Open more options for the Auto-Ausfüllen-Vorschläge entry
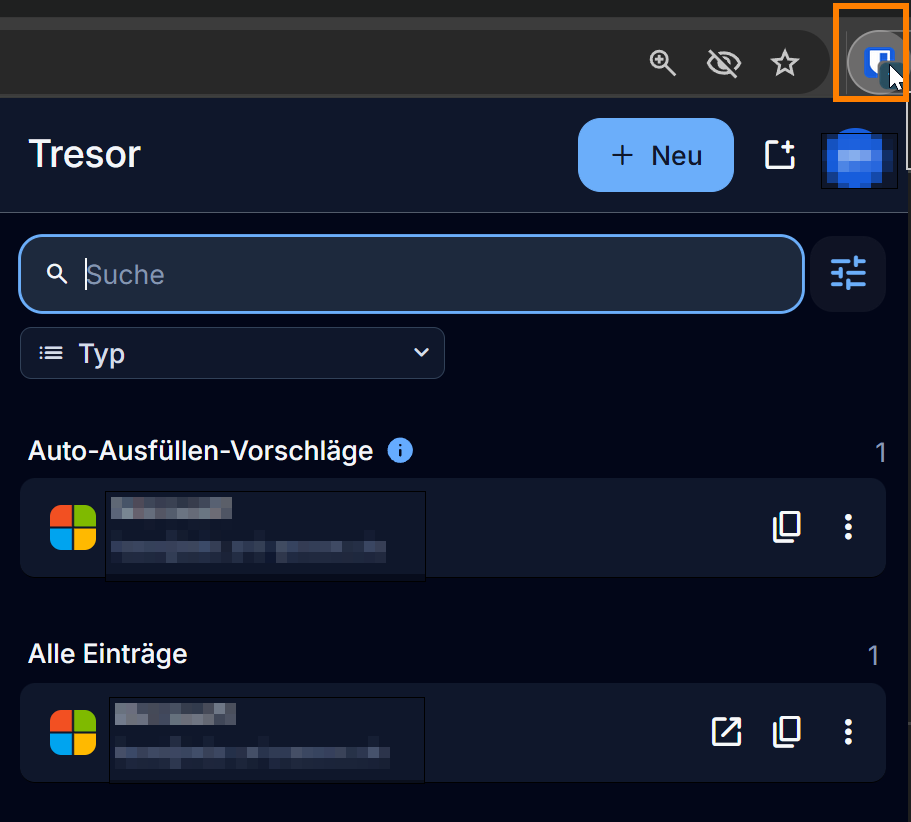The image size is (911, 822). pos(848,527)
